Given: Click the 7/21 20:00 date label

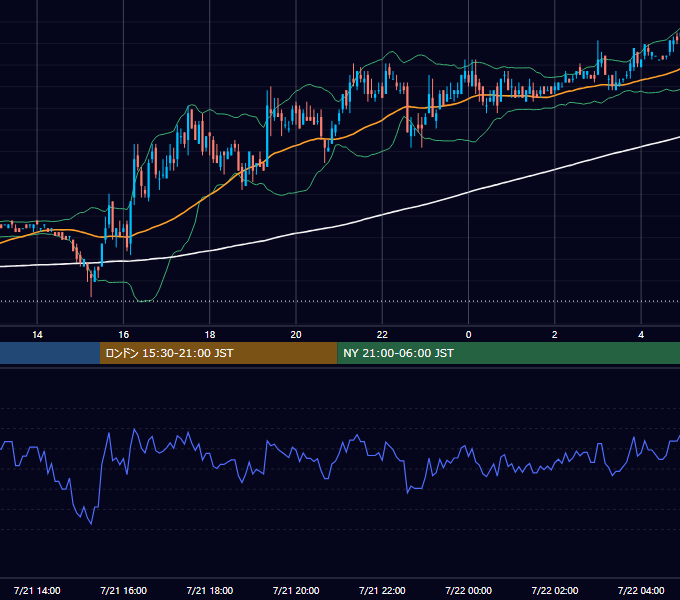Looking at the screenshot, I should pyautogui.click(x=296, y=591).
